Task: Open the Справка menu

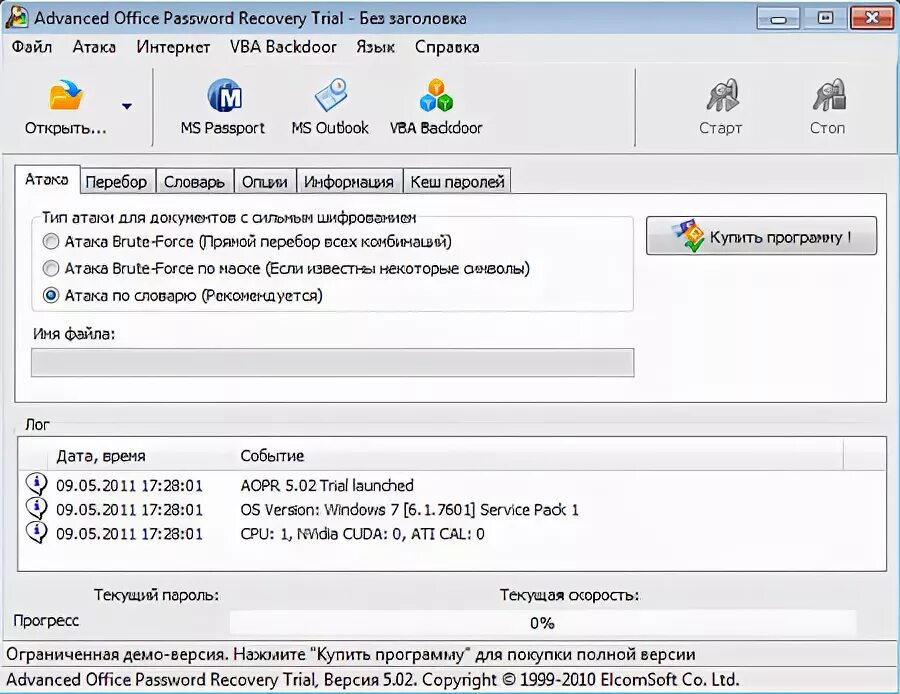Action: tap(447, 47)
